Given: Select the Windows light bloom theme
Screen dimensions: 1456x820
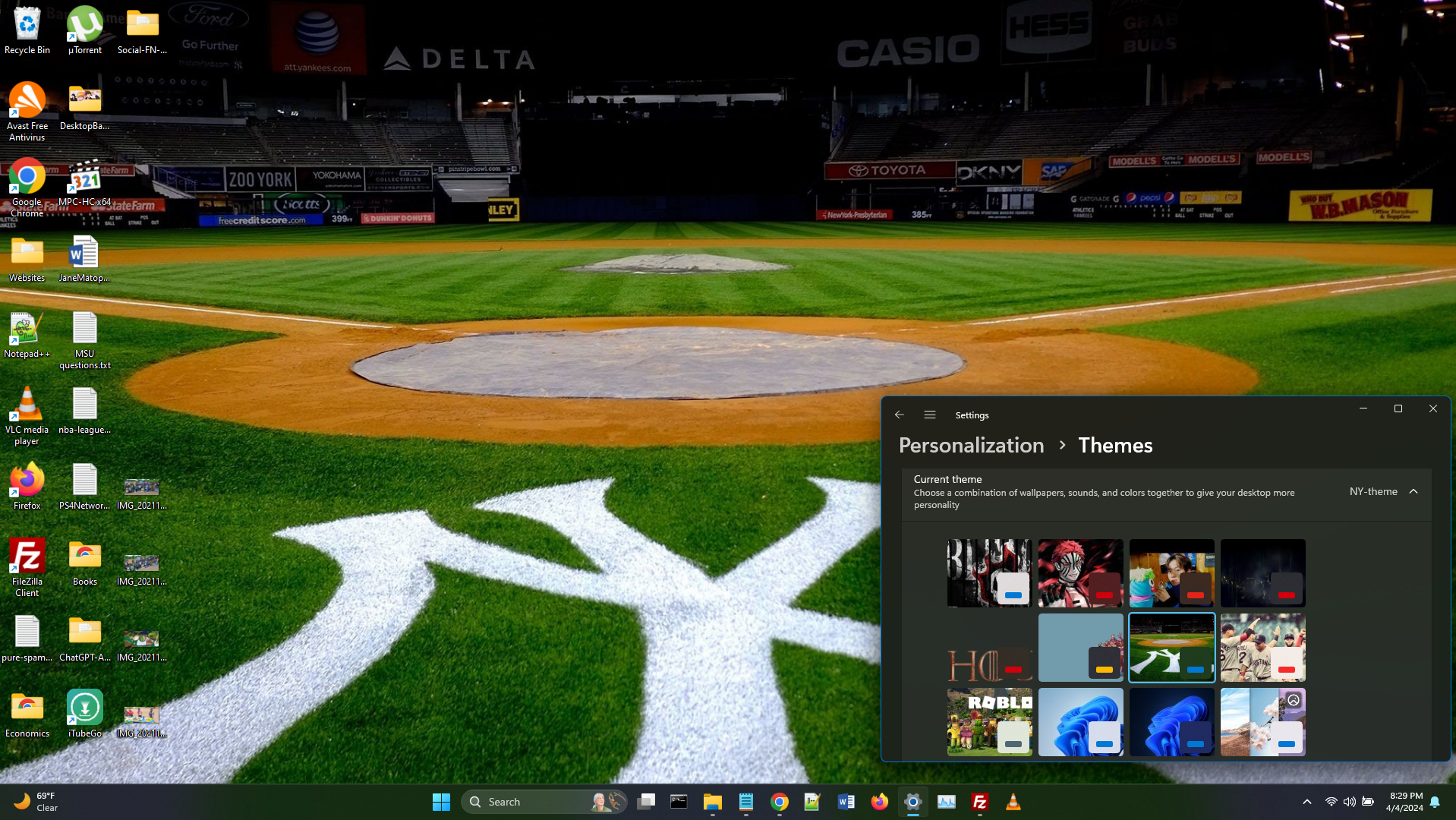Looking at the screenshot, I should [x=1080, y=722].
